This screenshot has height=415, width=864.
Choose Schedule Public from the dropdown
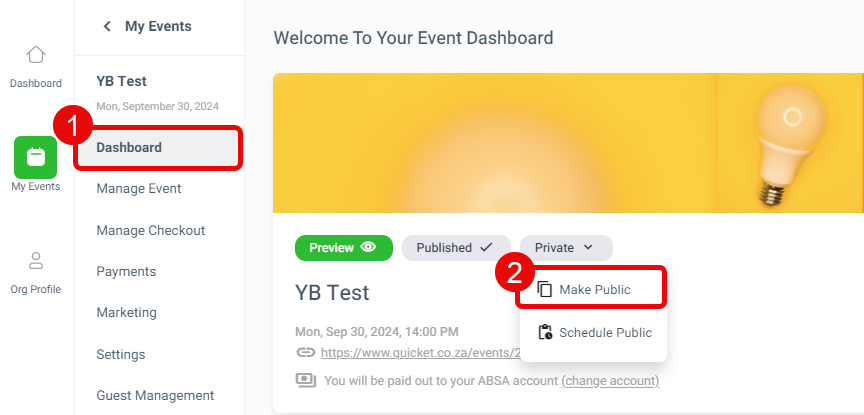593,332
